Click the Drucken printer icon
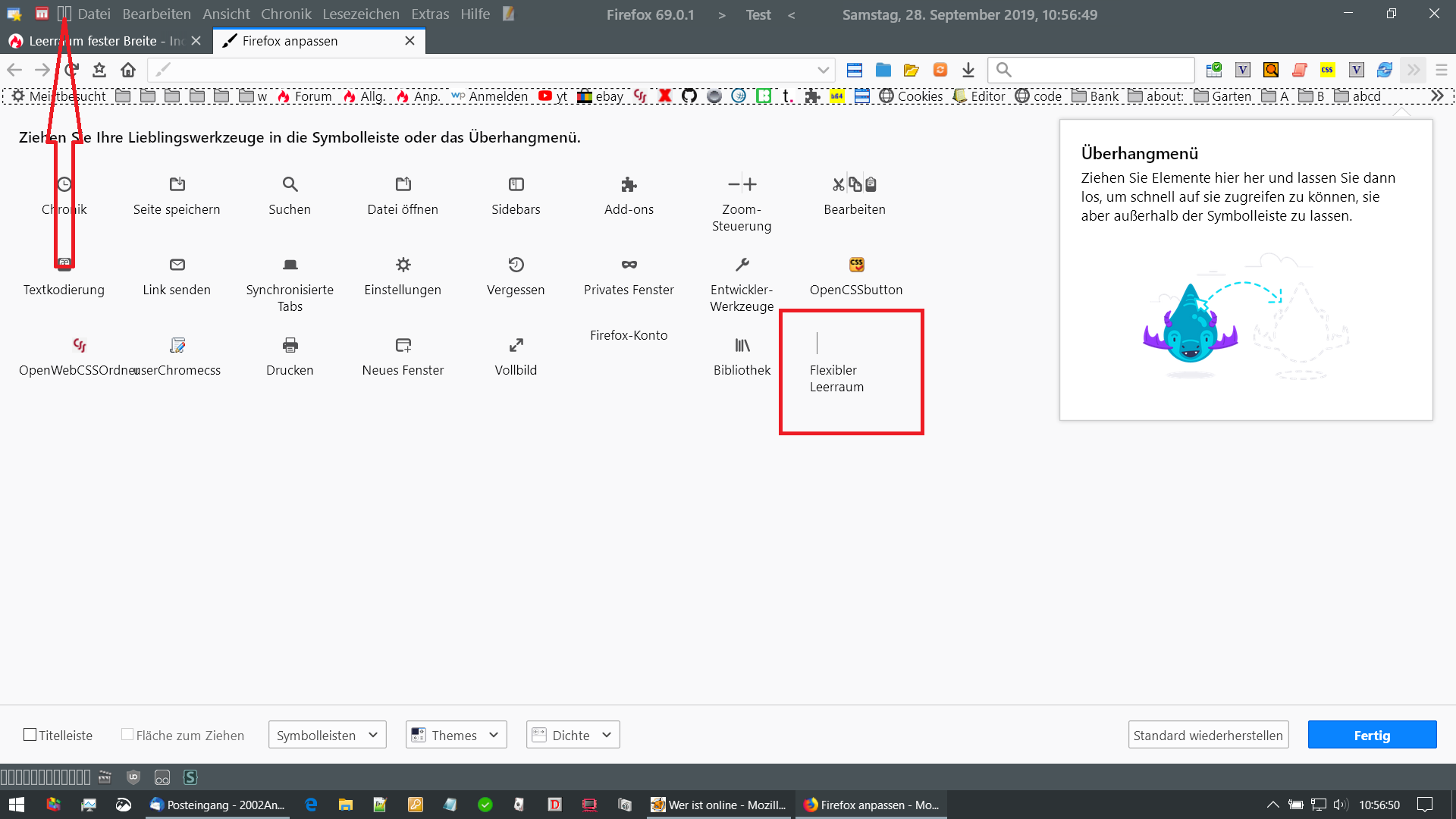 tap(290, 345)
